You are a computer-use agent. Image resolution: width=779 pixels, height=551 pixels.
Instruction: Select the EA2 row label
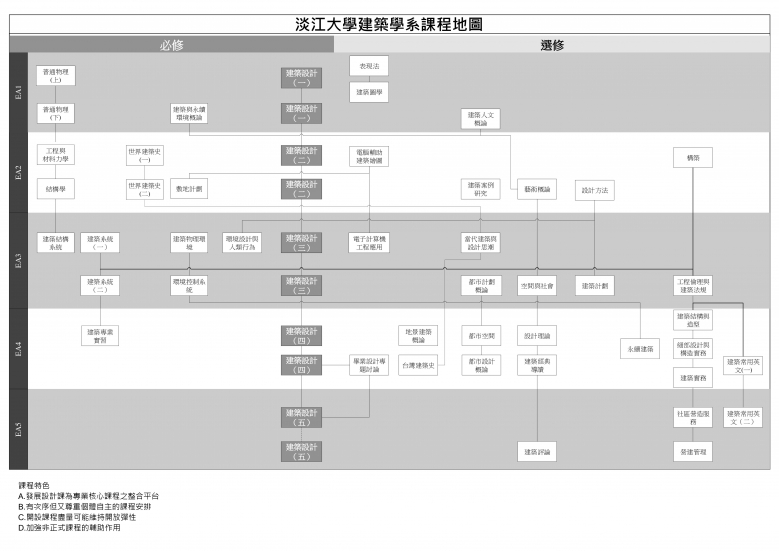coord(18,172)
